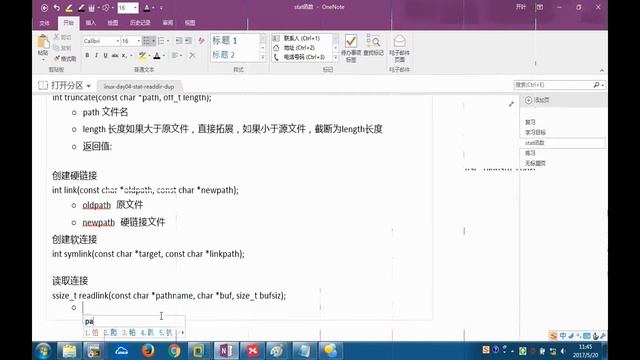Toggle Strikethrough formatting

pyautogui.click(x=115, y=56)
